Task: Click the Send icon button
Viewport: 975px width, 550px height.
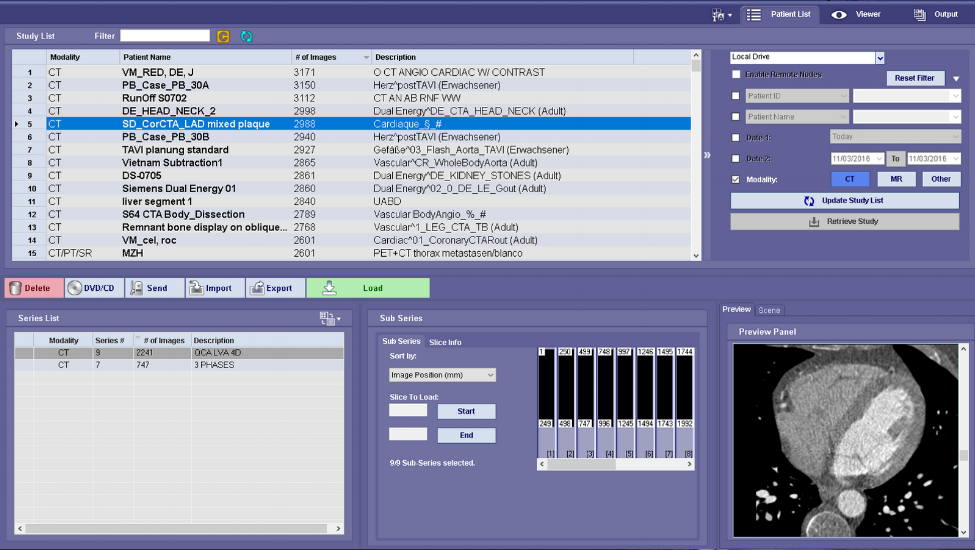Action: (155, 288)
